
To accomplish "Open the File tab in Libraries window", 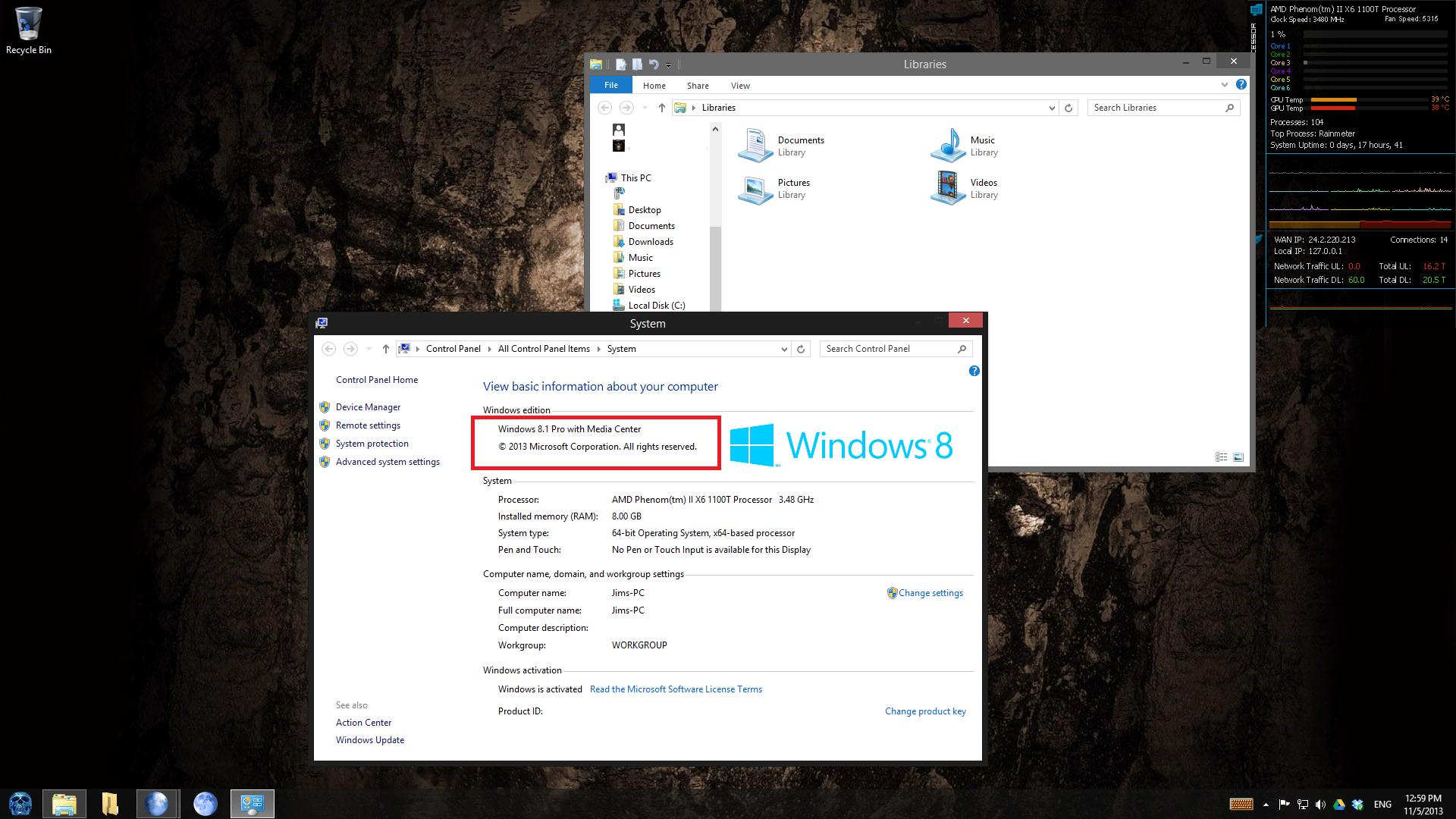I will (611, 85).
